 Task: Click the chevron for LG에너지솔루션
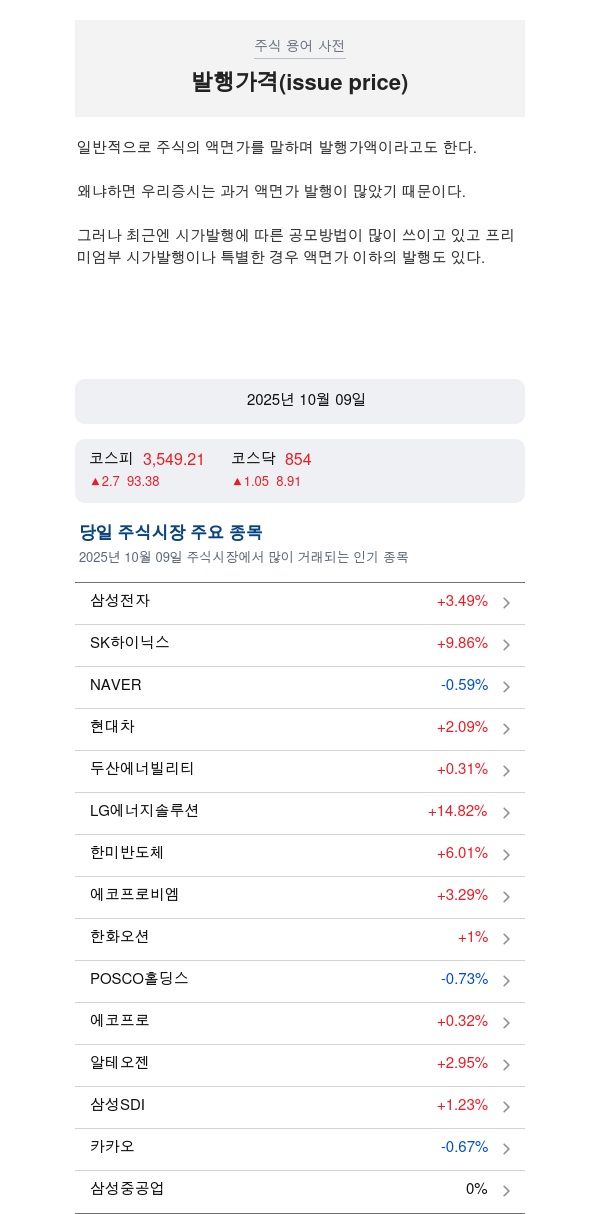(506, 813)
